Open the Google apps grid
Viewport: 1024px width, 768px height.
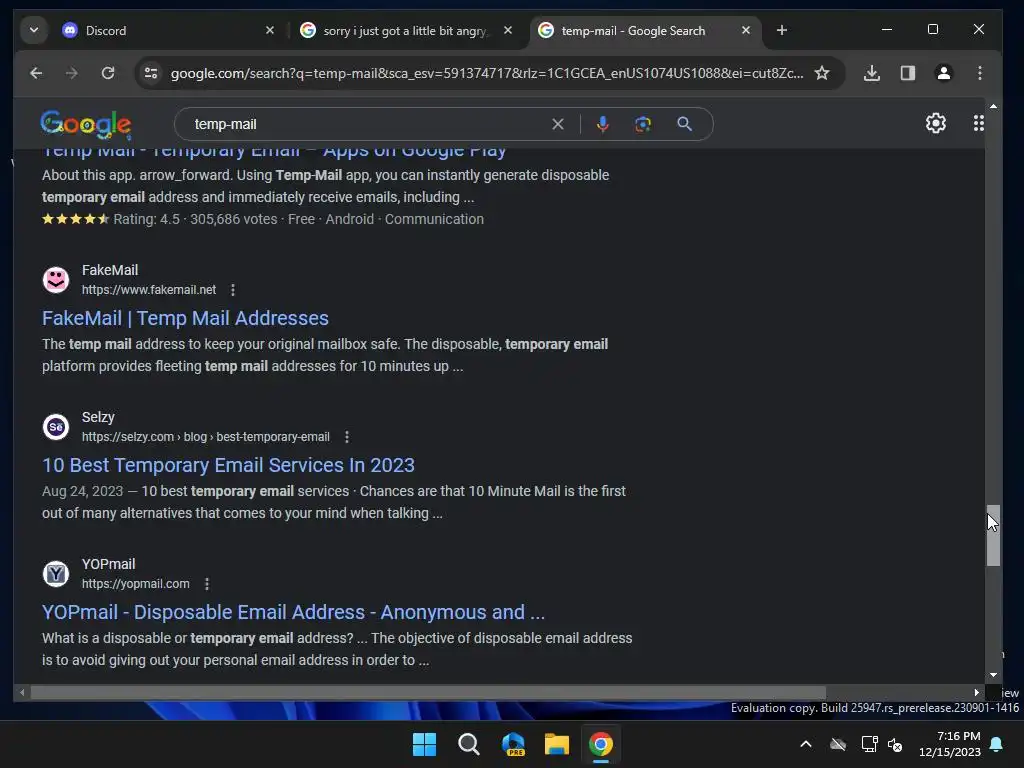click(x=978, y=123)
